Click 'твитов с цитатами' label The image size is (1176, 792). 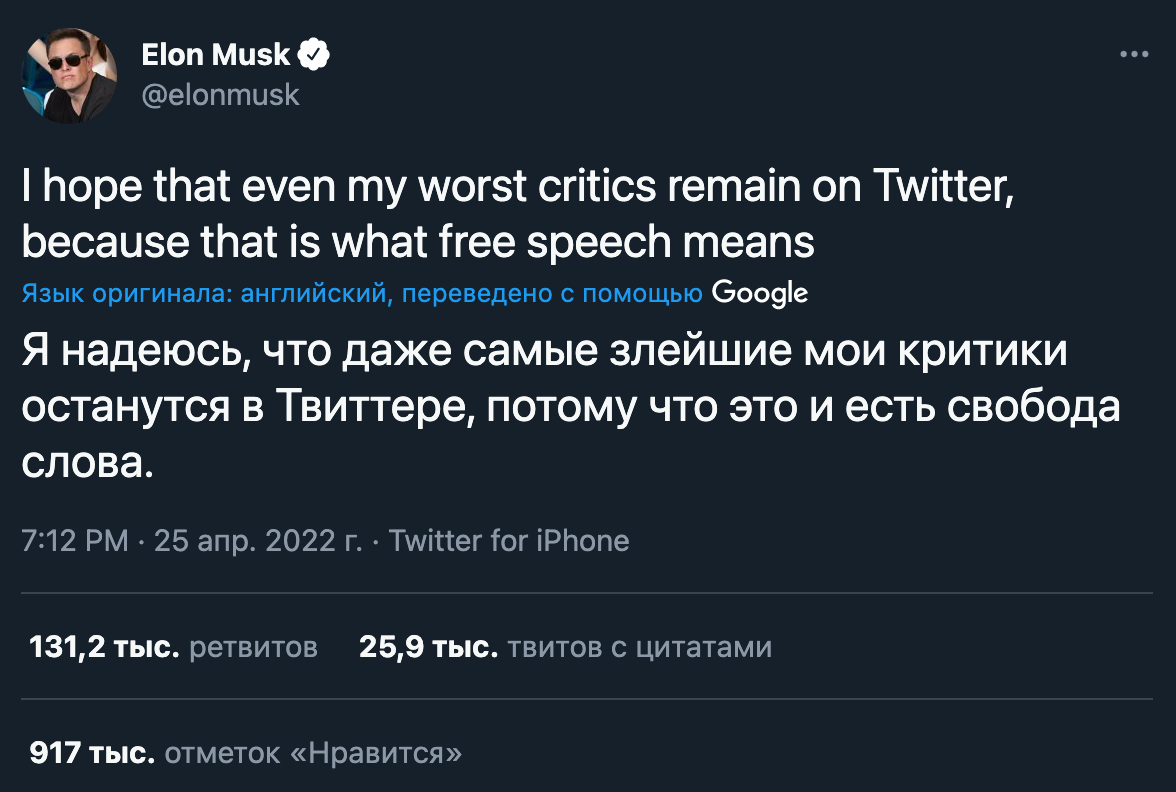pos(640,647)
